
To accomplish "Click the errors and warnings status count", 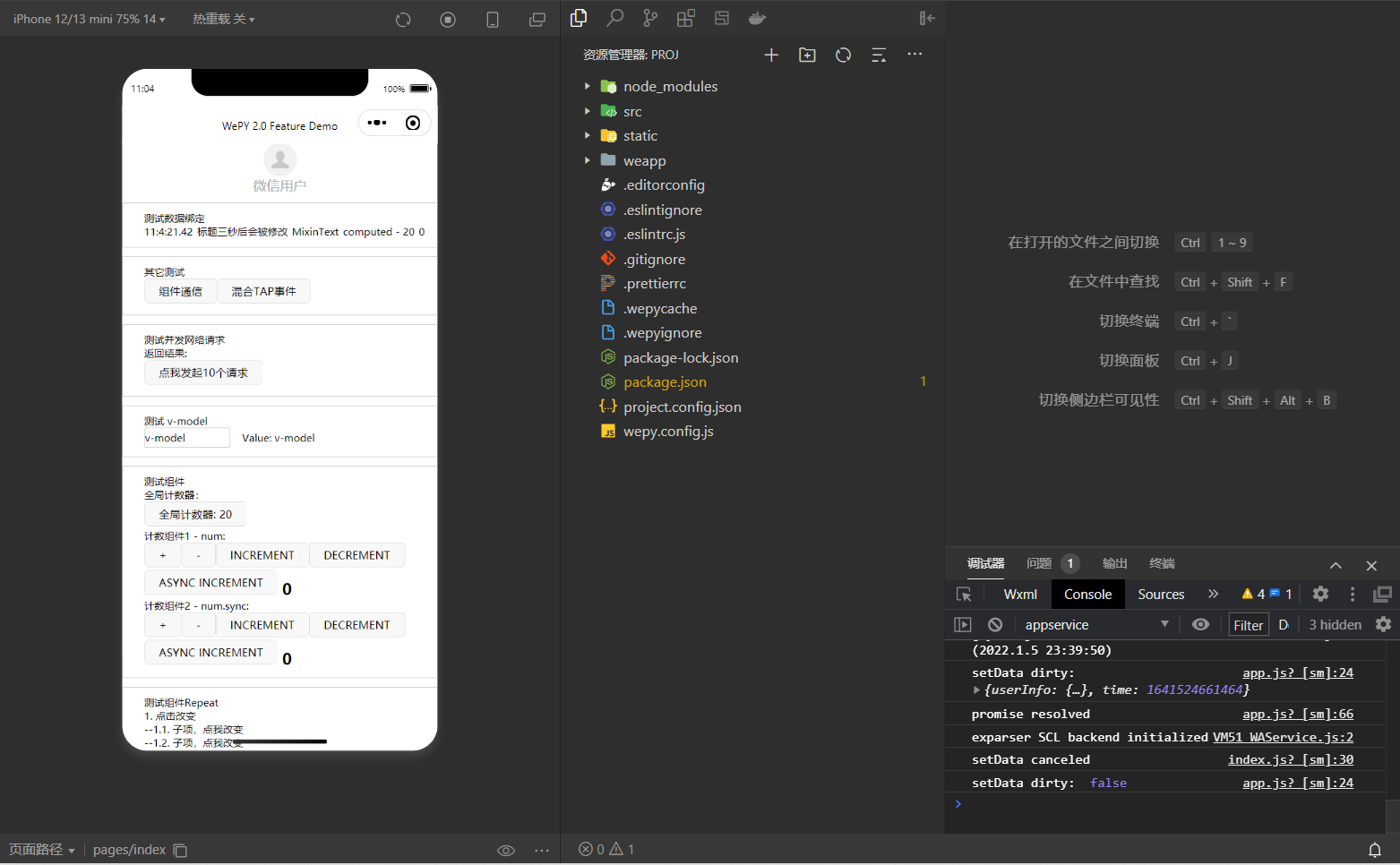I will coord(606,849).
